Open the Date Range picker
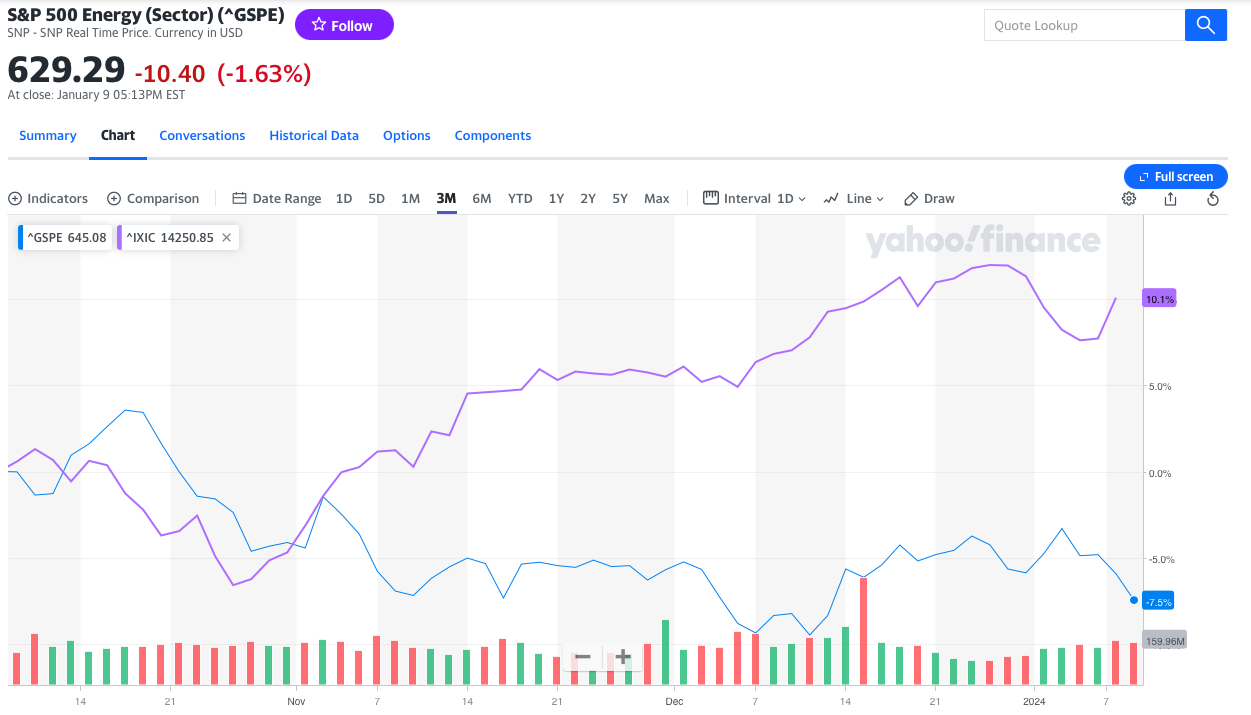Viewport: 1251px width, 715px height. coord(277,199)
